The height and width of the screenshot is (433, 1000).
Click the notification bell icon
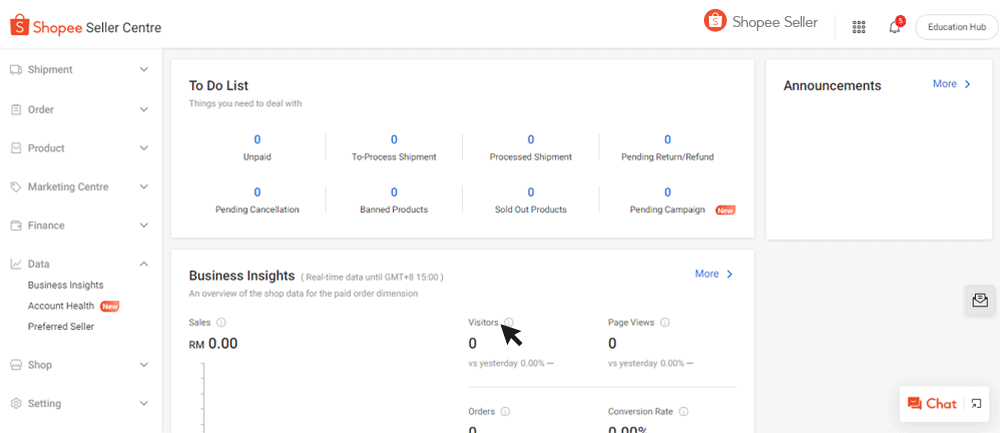[x=894, y=27]
